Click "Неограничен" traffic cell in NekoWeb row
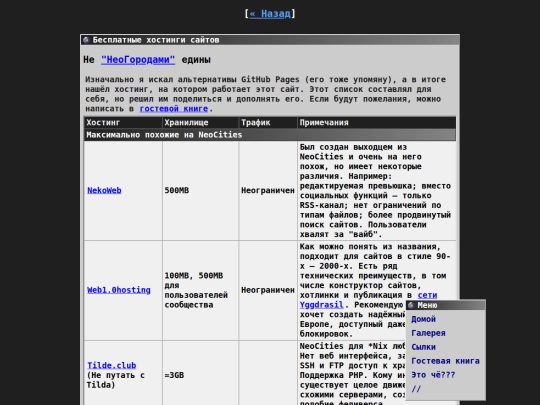 tap(268, 190)
